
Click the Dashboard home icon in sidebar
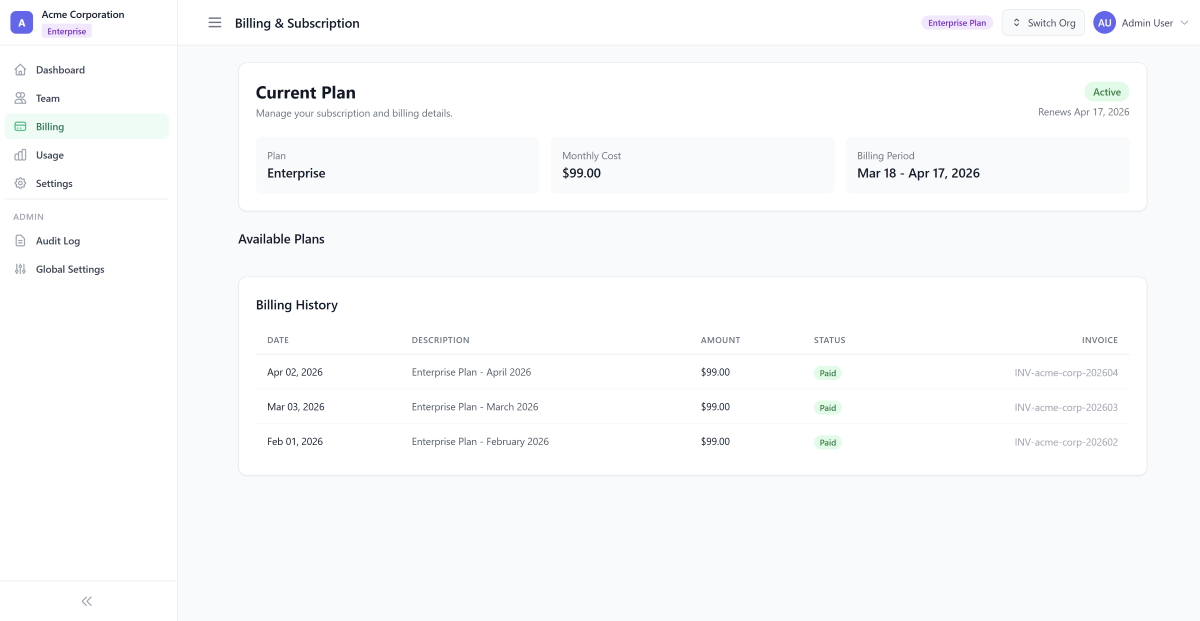[21, 70]
